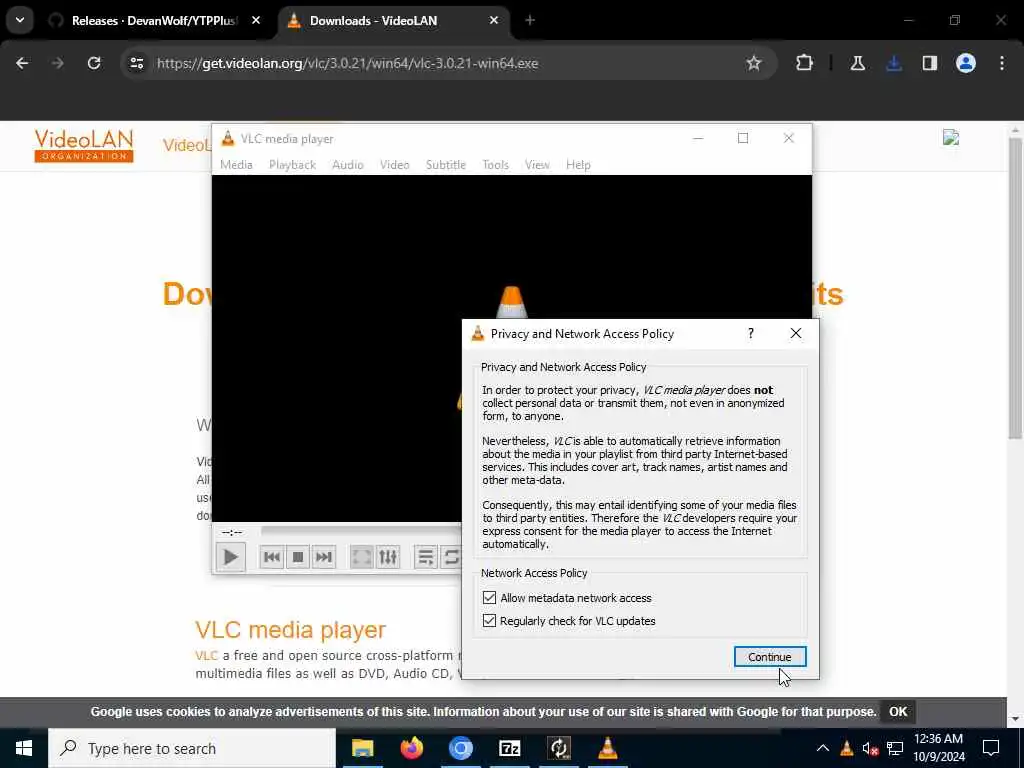Click the browser forward arrow
The height and width of the screenshot is (768, 1024).
click(58, 63)
